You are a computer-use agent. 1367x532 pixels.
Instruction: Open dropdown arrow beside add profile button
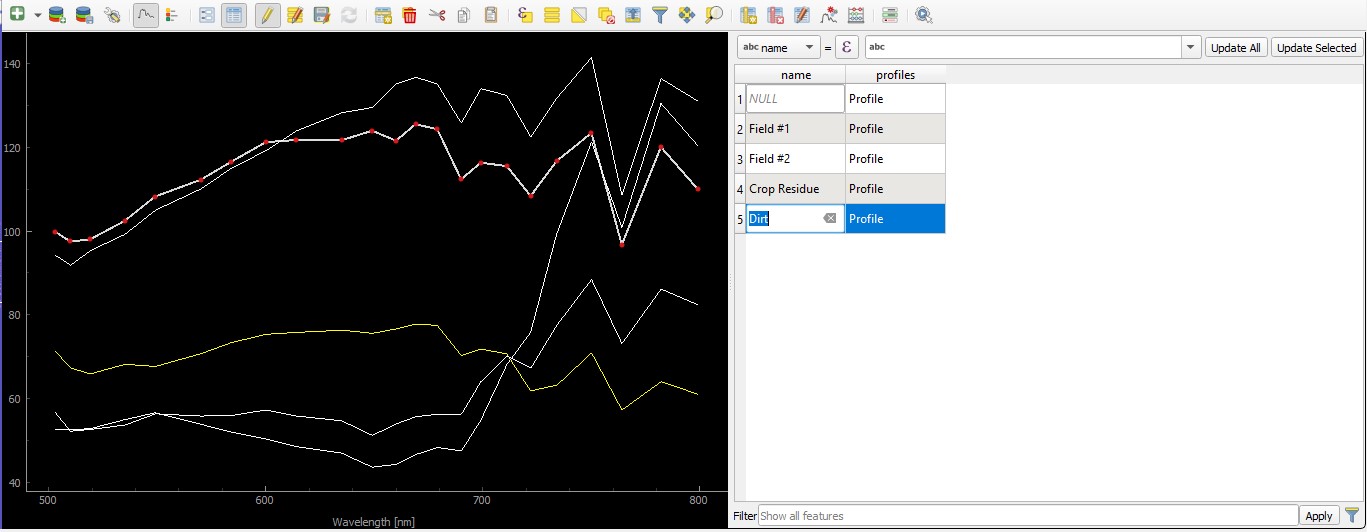(37, 15)
